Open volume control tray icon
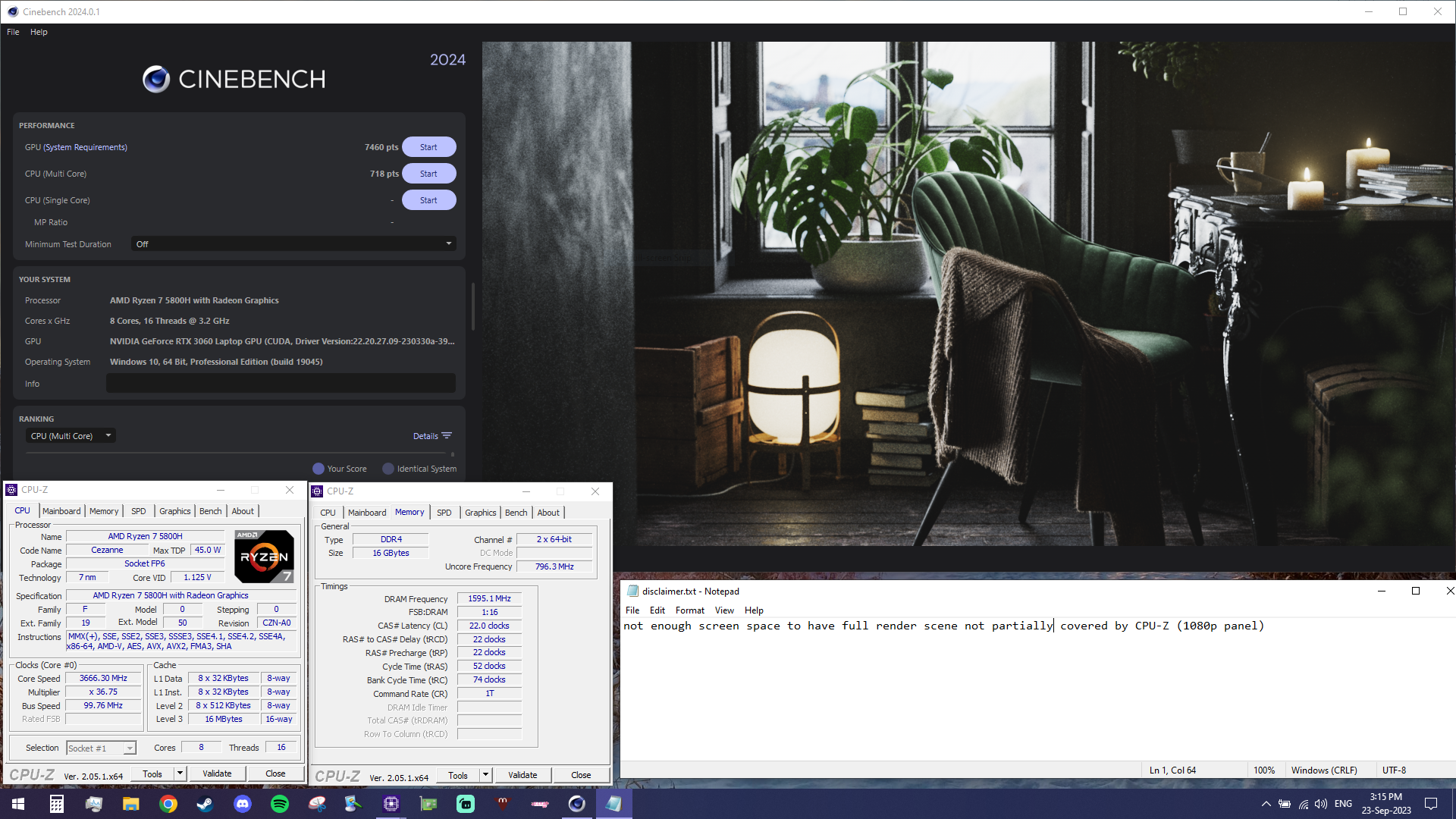 pos(1321,804)
